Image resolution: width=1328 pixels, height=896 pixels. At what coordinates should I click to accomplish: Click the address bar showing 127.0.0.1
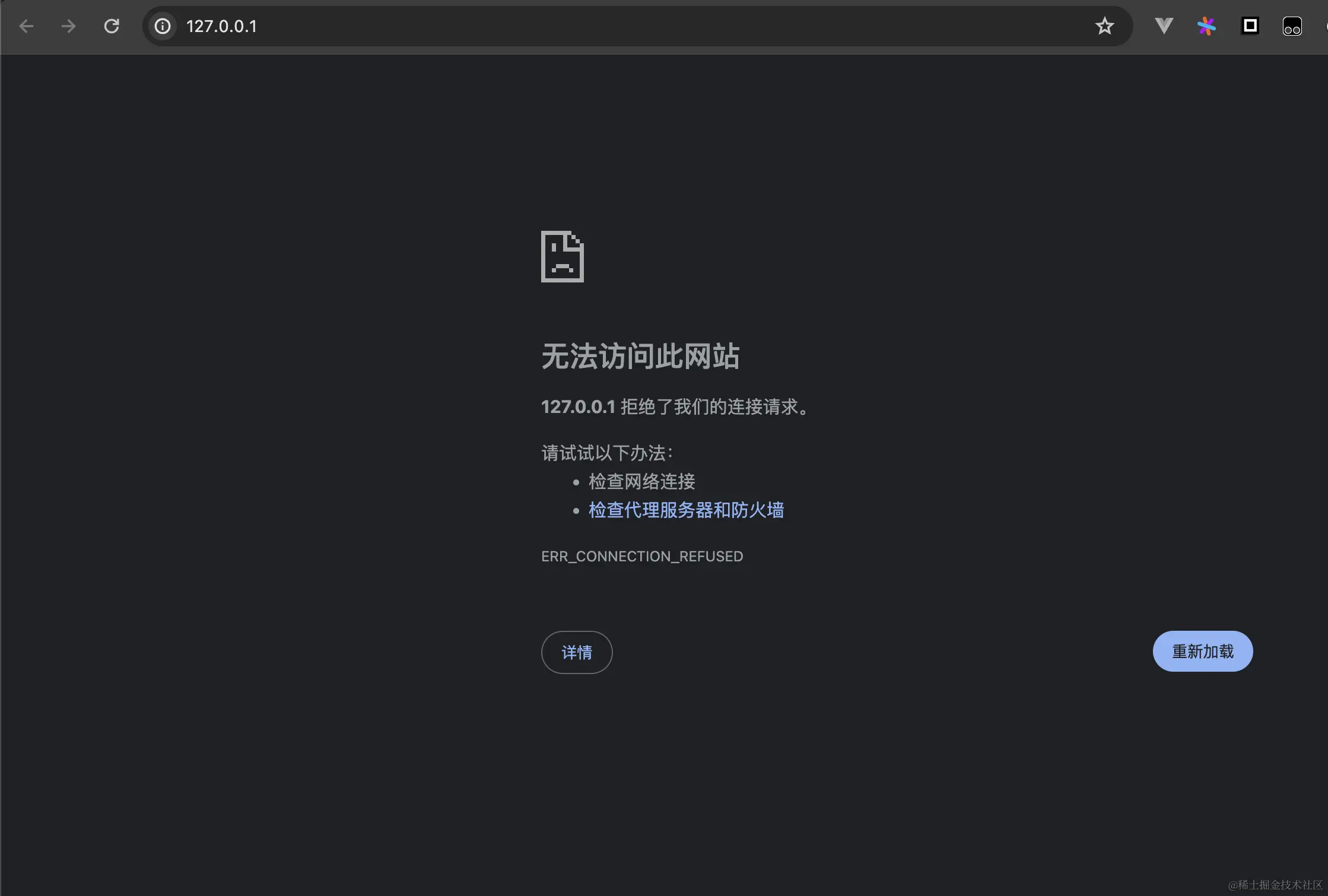[415, 26]
